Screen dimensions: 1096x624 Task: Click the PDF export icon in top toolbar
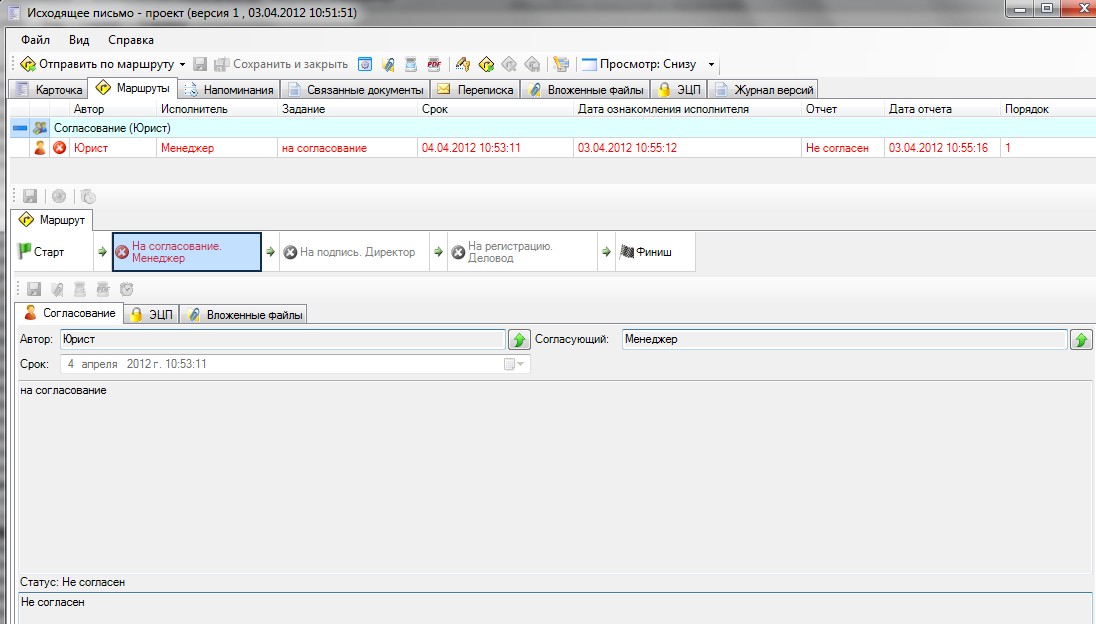coord(433,64)
